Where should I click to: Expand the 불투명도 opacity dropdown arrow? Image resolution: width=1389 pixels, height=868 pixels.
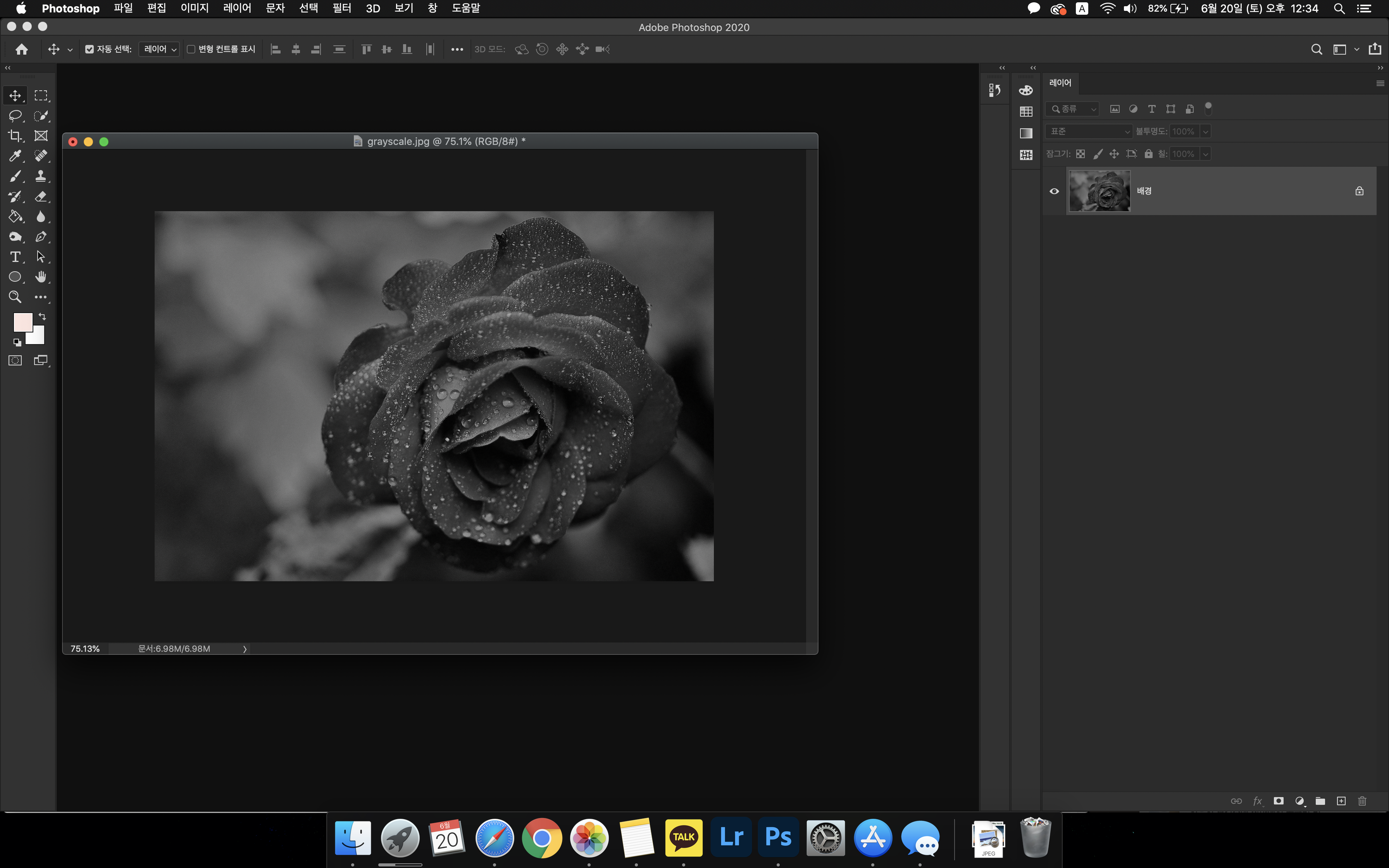[x=1206, y=131]
